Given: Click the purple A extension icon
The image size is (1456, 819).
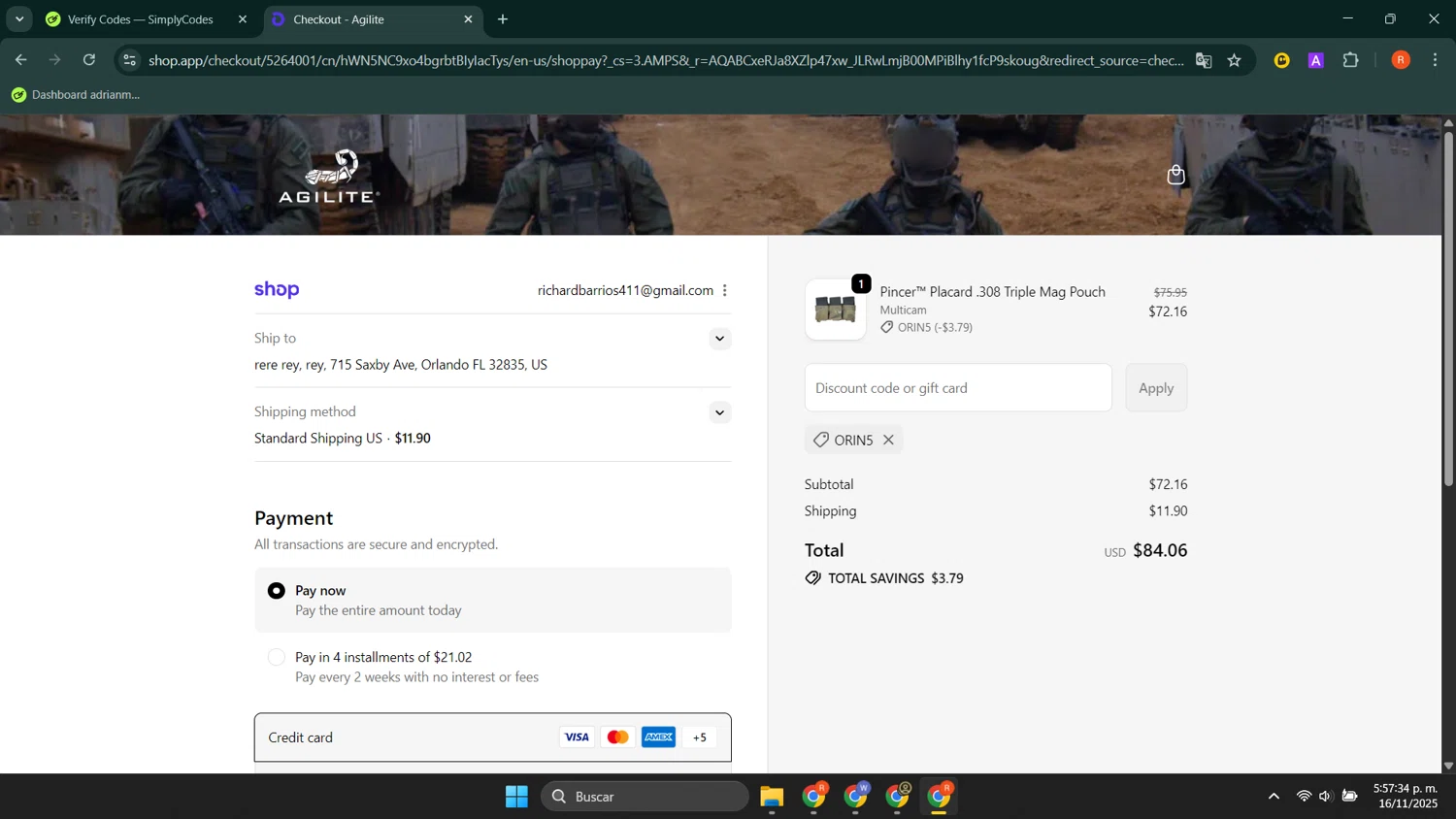Looking at the screenshot, I should [1316, 60].
